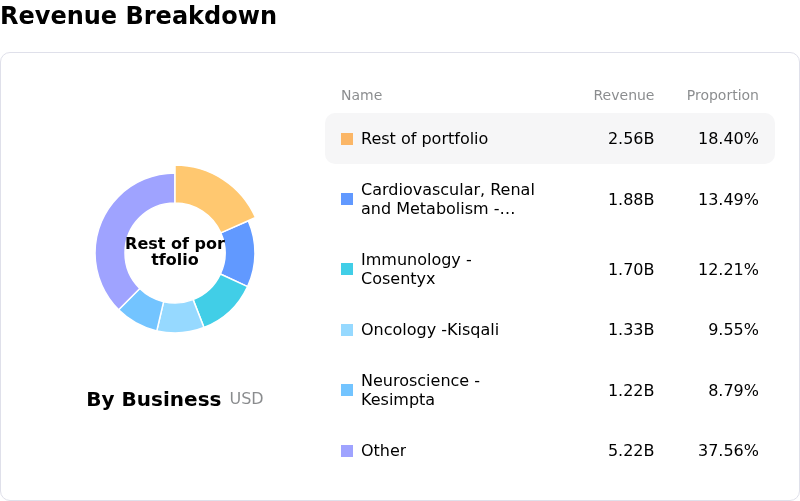Click the light blue Oncology Kisqali swatch
Viewport: 800px width, 501px height.
click(x=347, y=330)
